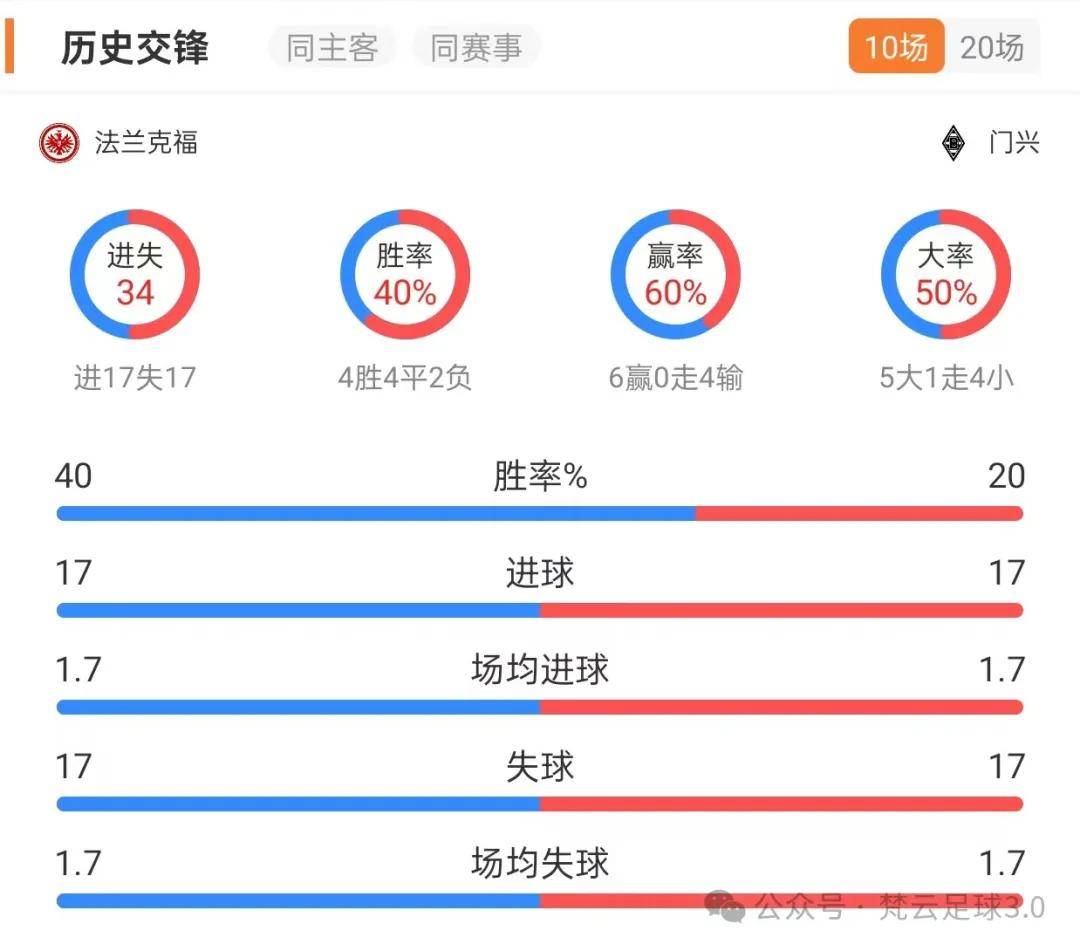Enable the 同赛事 same competition filter
This screenshot has width=1080, height=951.
click(476, 46)
